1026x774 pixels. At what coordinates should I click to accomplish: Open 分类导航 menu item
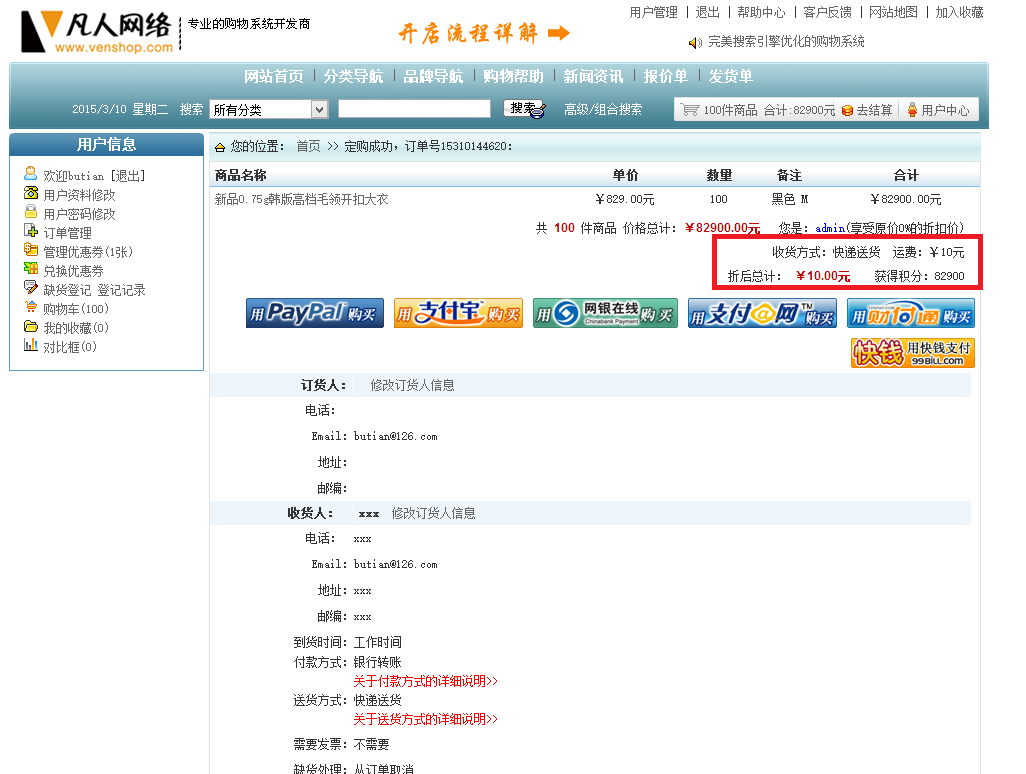click(x=353, y=77)
